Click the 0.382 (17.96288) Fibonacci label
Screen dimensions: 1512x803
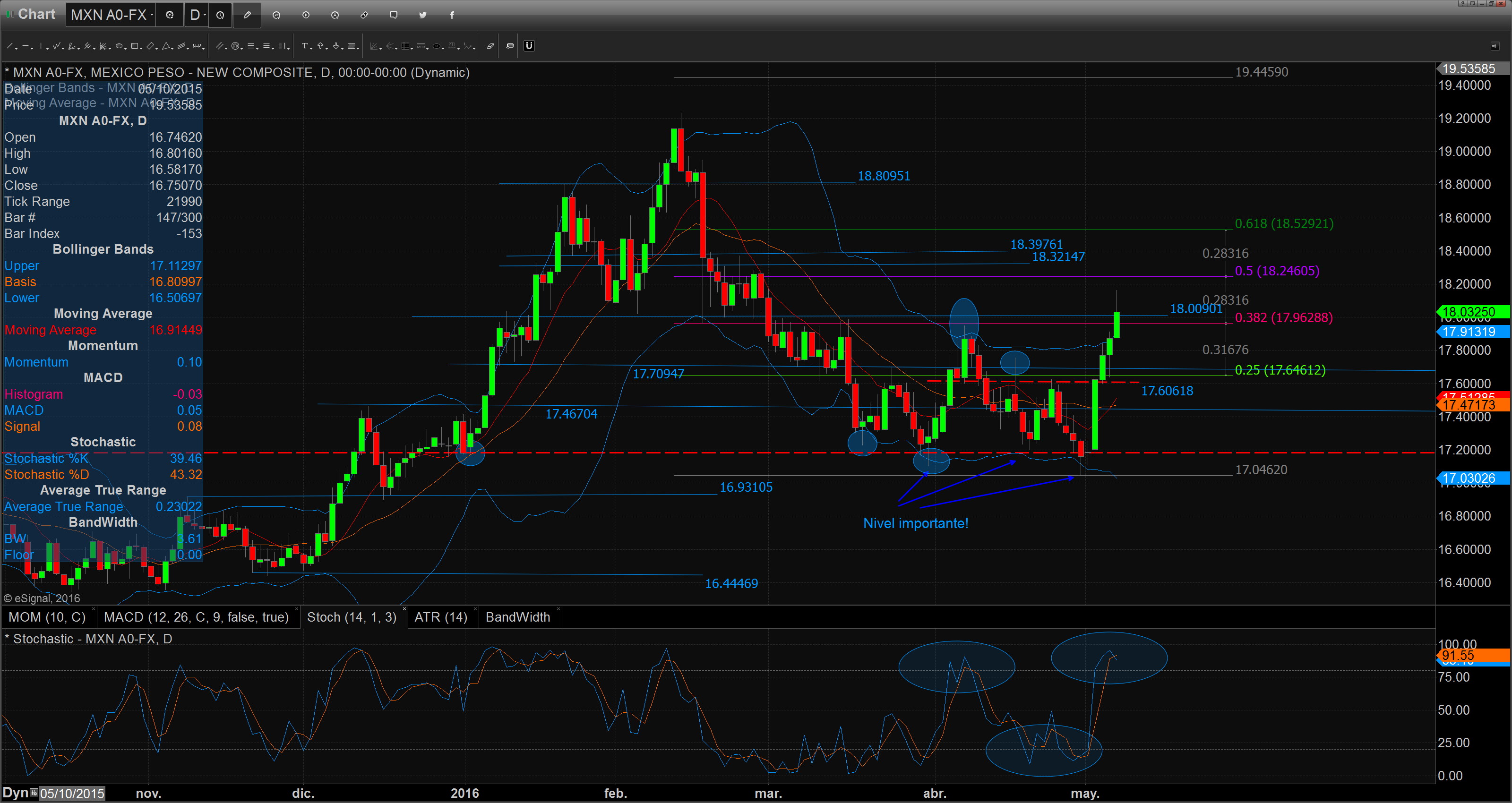point(1284,317)
